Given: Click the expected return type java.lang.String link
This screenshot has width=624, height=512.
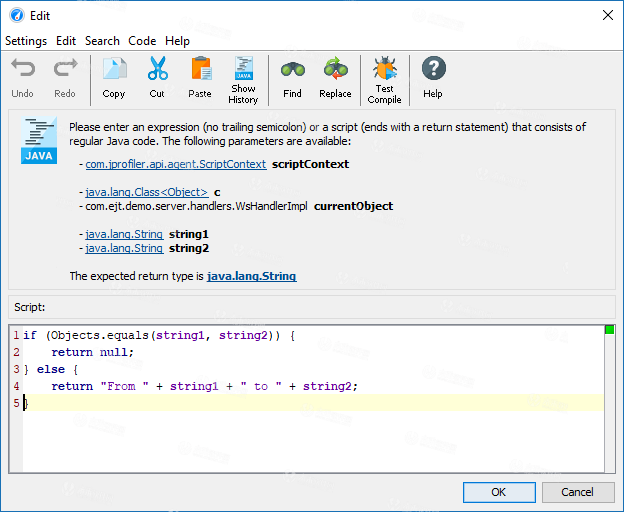Looking at the screenshot, I should [x=251, y=276].
